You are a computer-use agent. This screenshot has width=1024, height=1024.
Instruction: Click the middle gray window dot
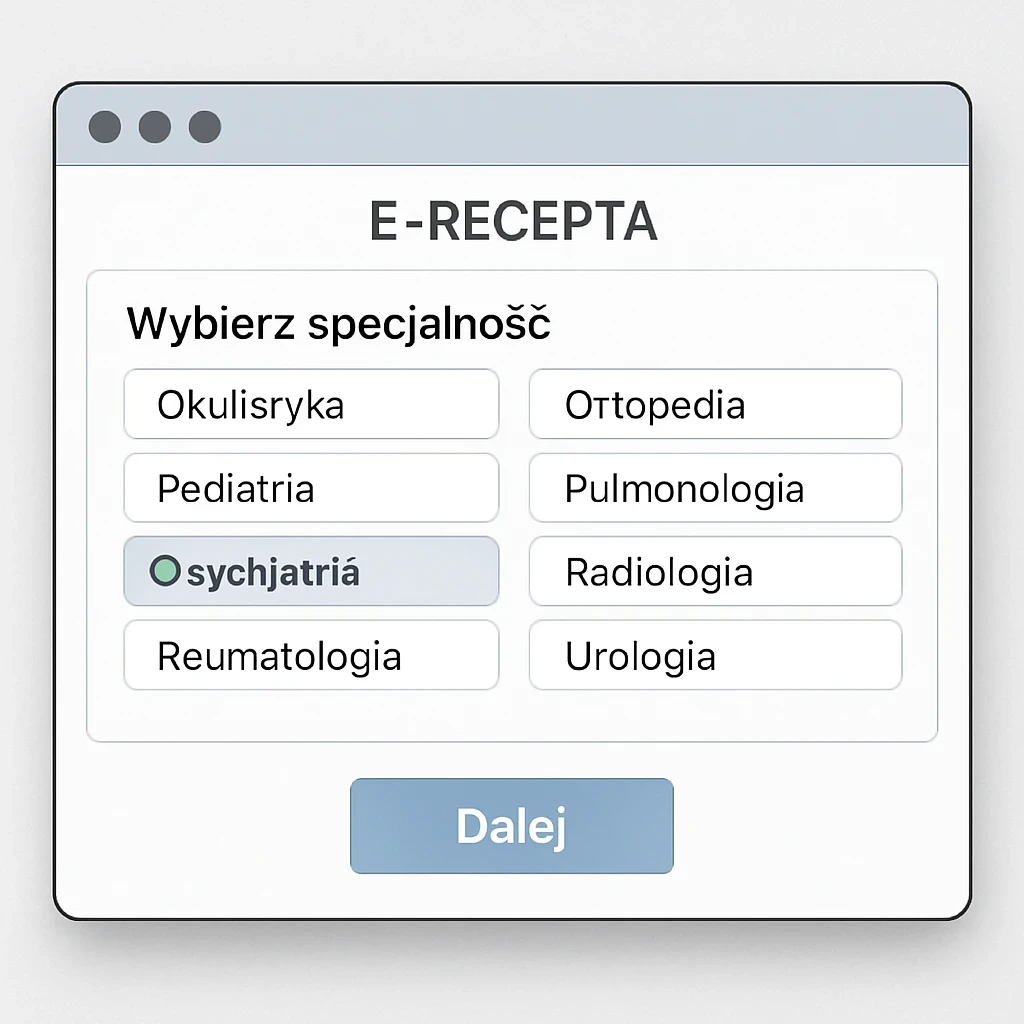[x=155, y=127]
